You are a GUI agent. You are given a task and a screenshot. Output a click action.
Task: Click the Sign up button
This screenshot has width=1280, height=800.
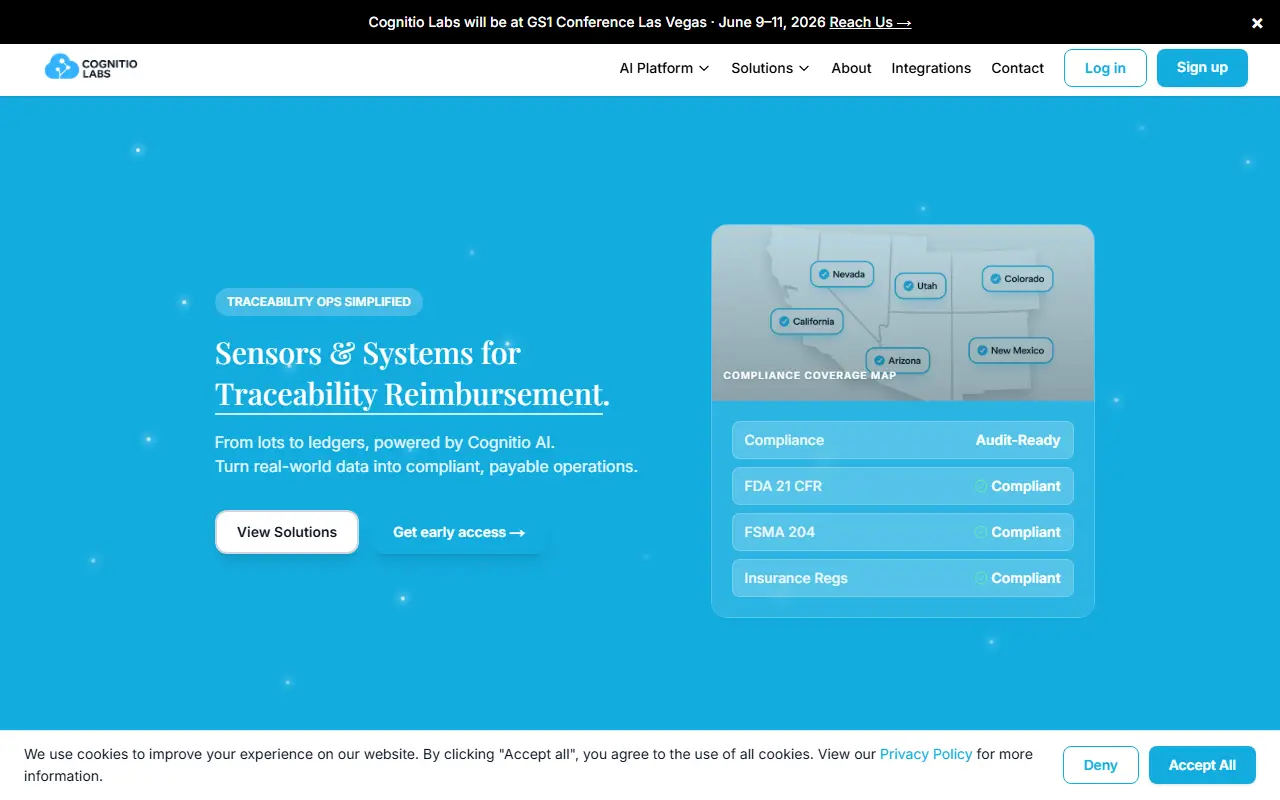point(1202,68)
